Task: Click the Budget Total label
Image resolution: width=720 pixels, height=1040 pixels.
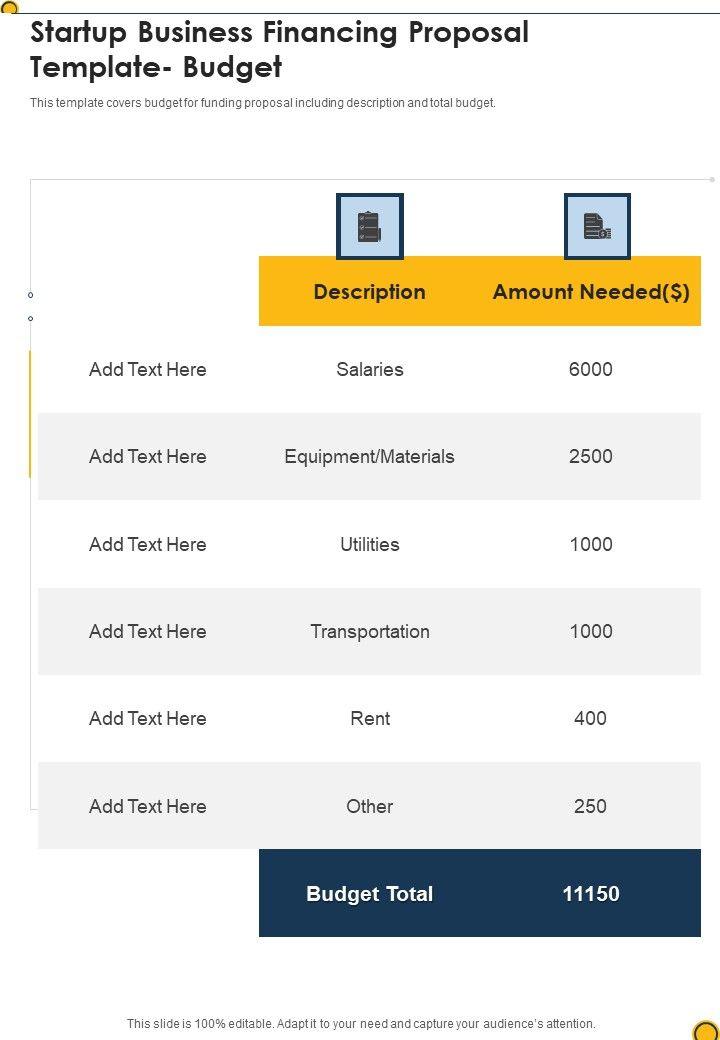Action: coord(369,894)
